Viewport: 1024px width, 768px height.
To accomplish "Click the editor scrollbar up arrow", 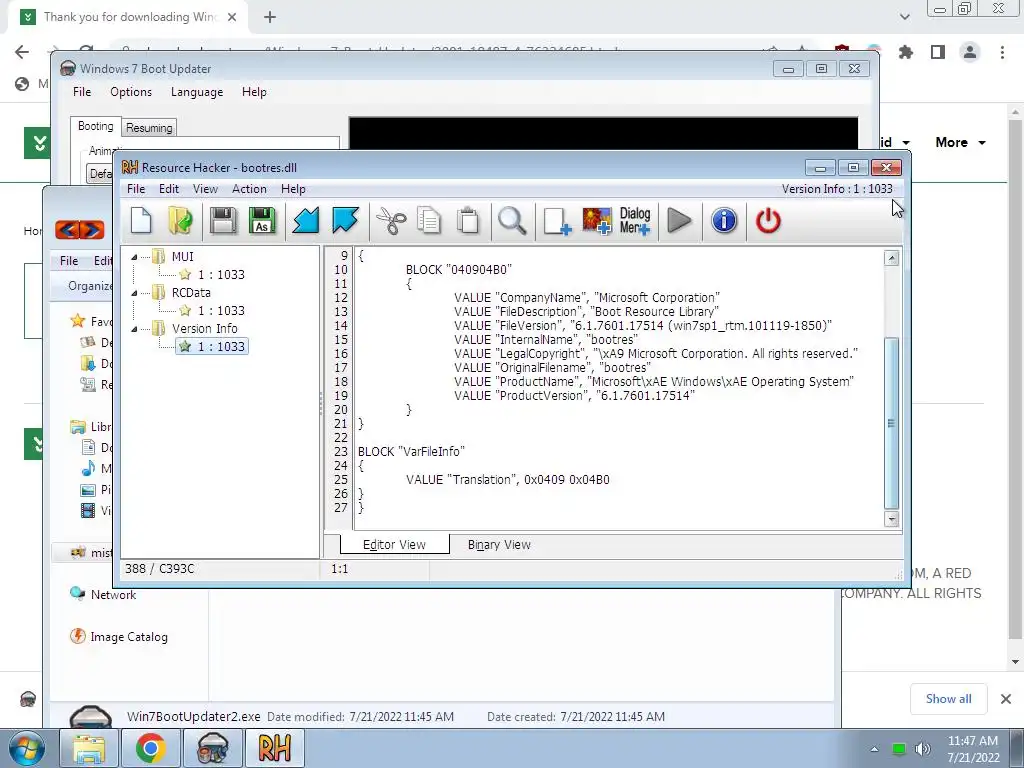I will pos(891,258).
